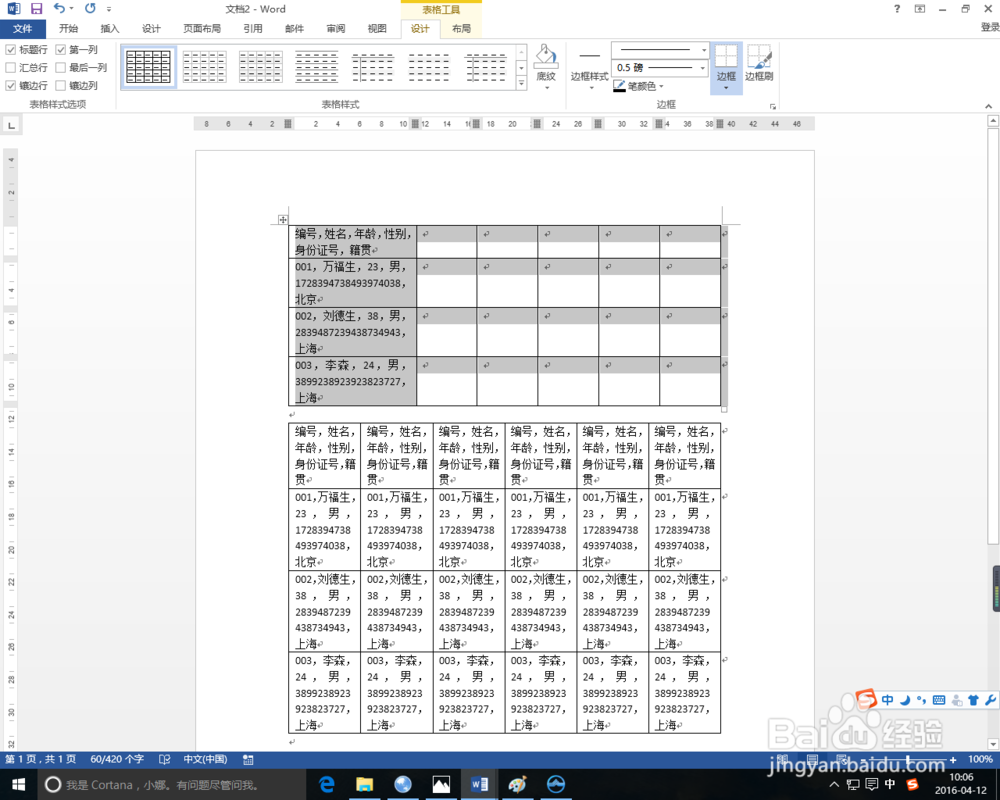The height and width of the screenshot is (800, 1000).
Task: Toggle the 镶边行 banded rows checkbox
Action: pyautogui.click(x=11, y=85)
